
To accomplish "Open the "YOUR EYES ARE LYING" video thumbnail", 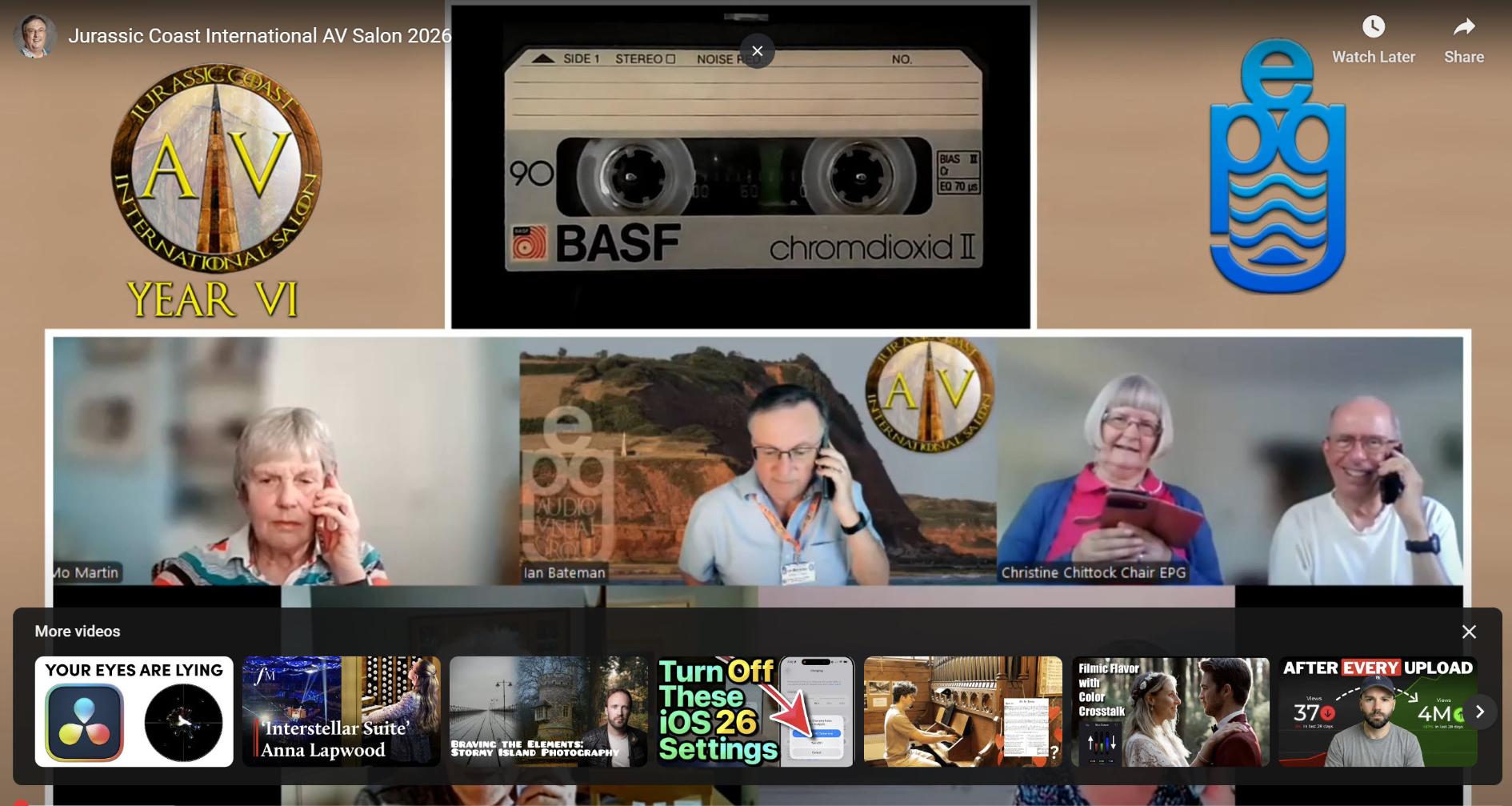I will click(x=134, y=712).
